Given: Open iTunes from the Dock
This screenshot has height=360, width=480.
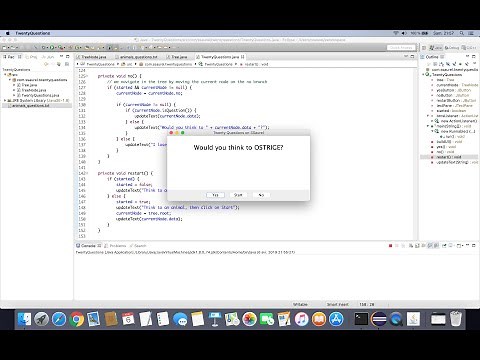Looking at the screenshot, I should [x=302, y=319].
